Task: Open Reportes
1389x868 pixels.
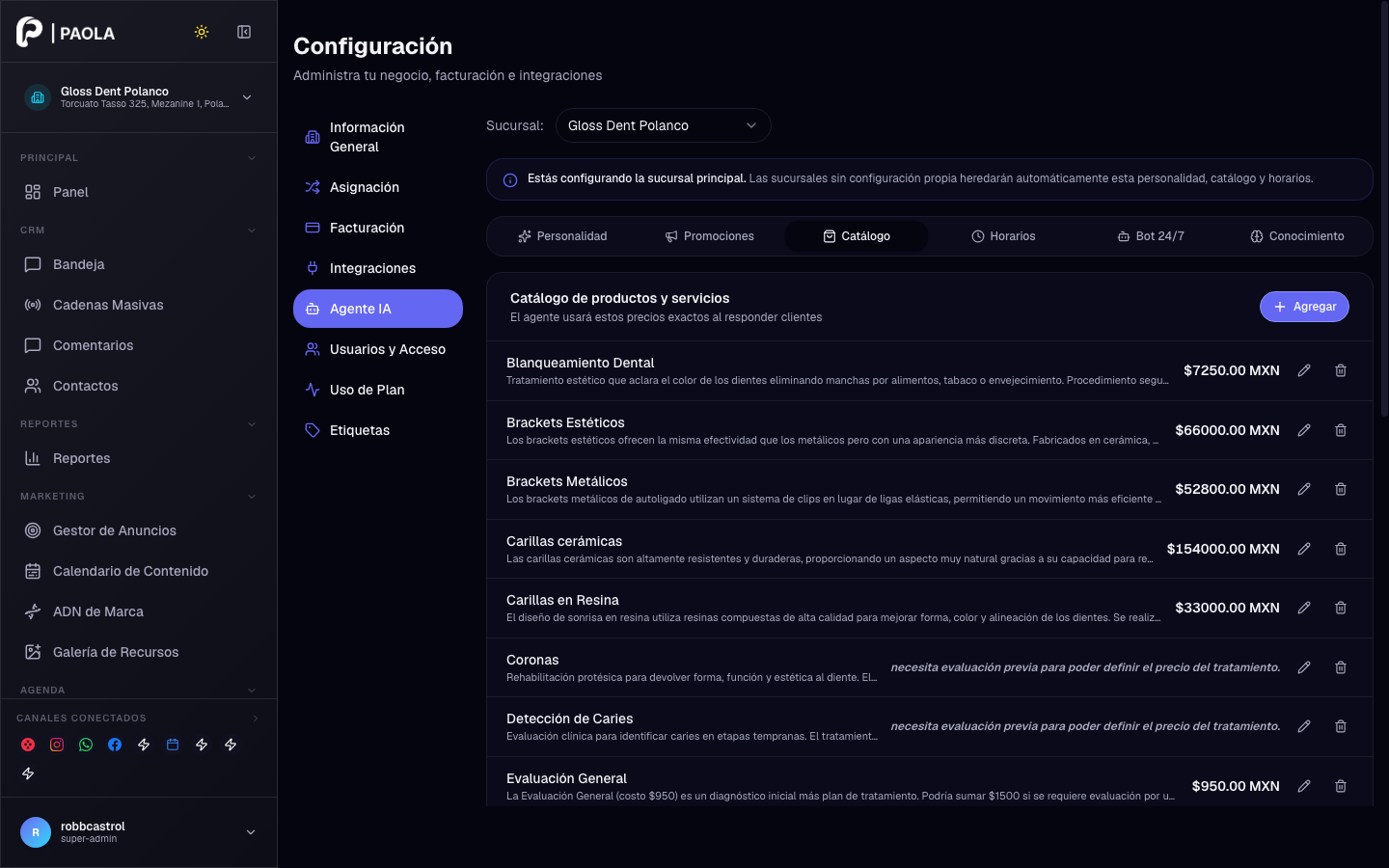Action: pos(139,458)
